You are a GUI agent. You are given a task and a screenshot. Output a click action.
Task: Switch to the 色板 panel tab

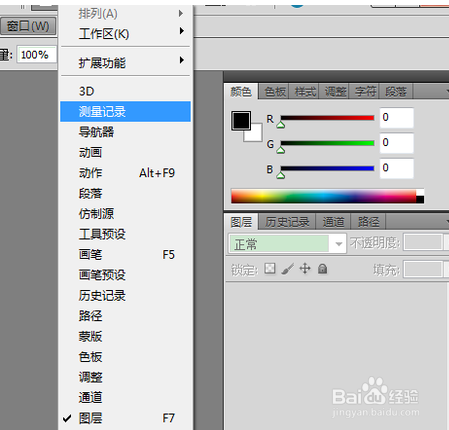point(275,91)
